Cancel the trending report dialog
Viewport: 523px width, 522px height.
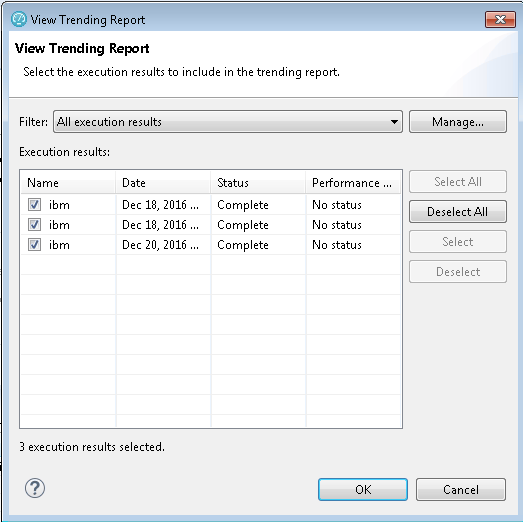click(x=461, y=490)
